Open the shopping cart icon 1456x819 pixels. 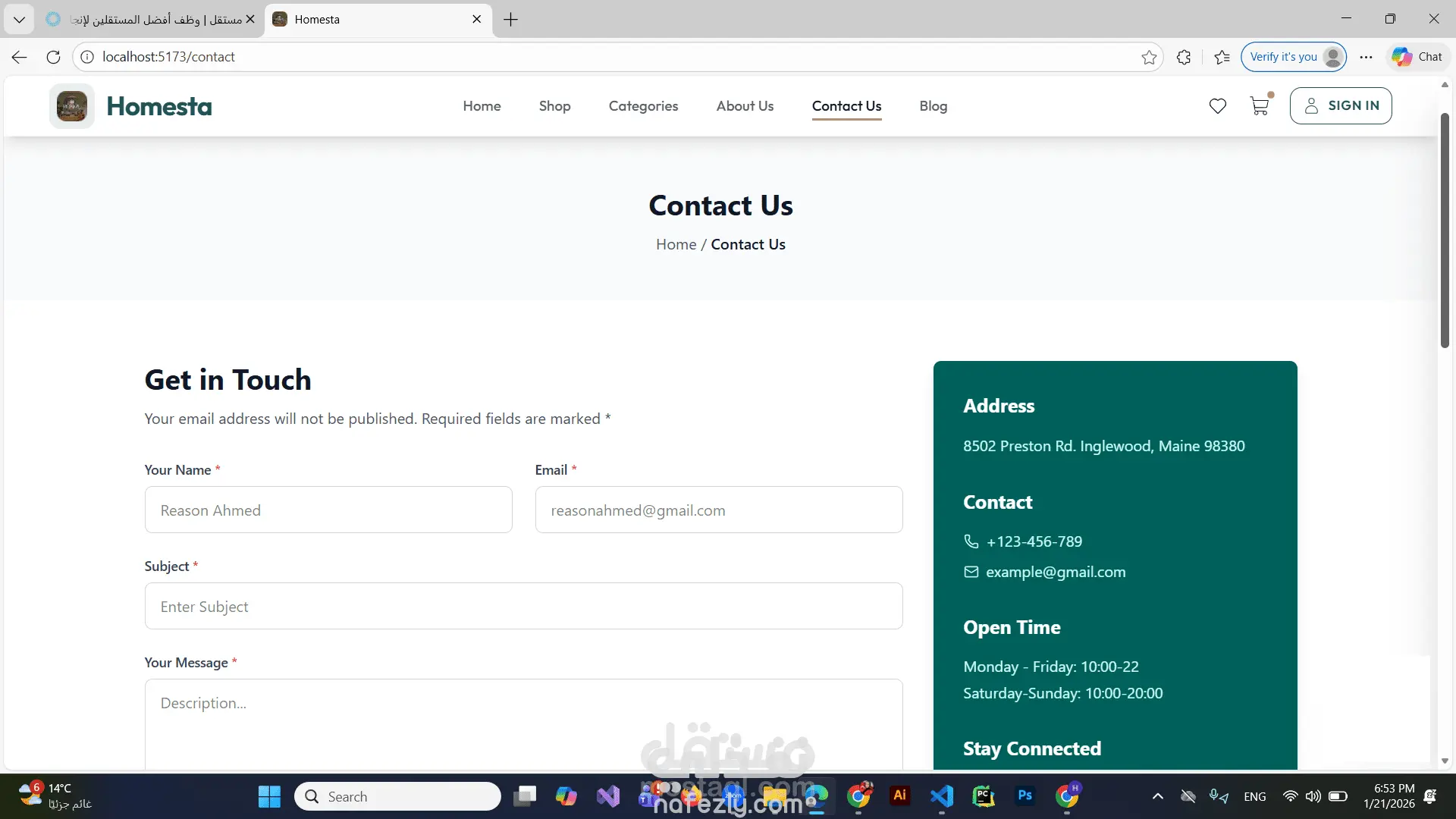click(x=1259, y=106)
